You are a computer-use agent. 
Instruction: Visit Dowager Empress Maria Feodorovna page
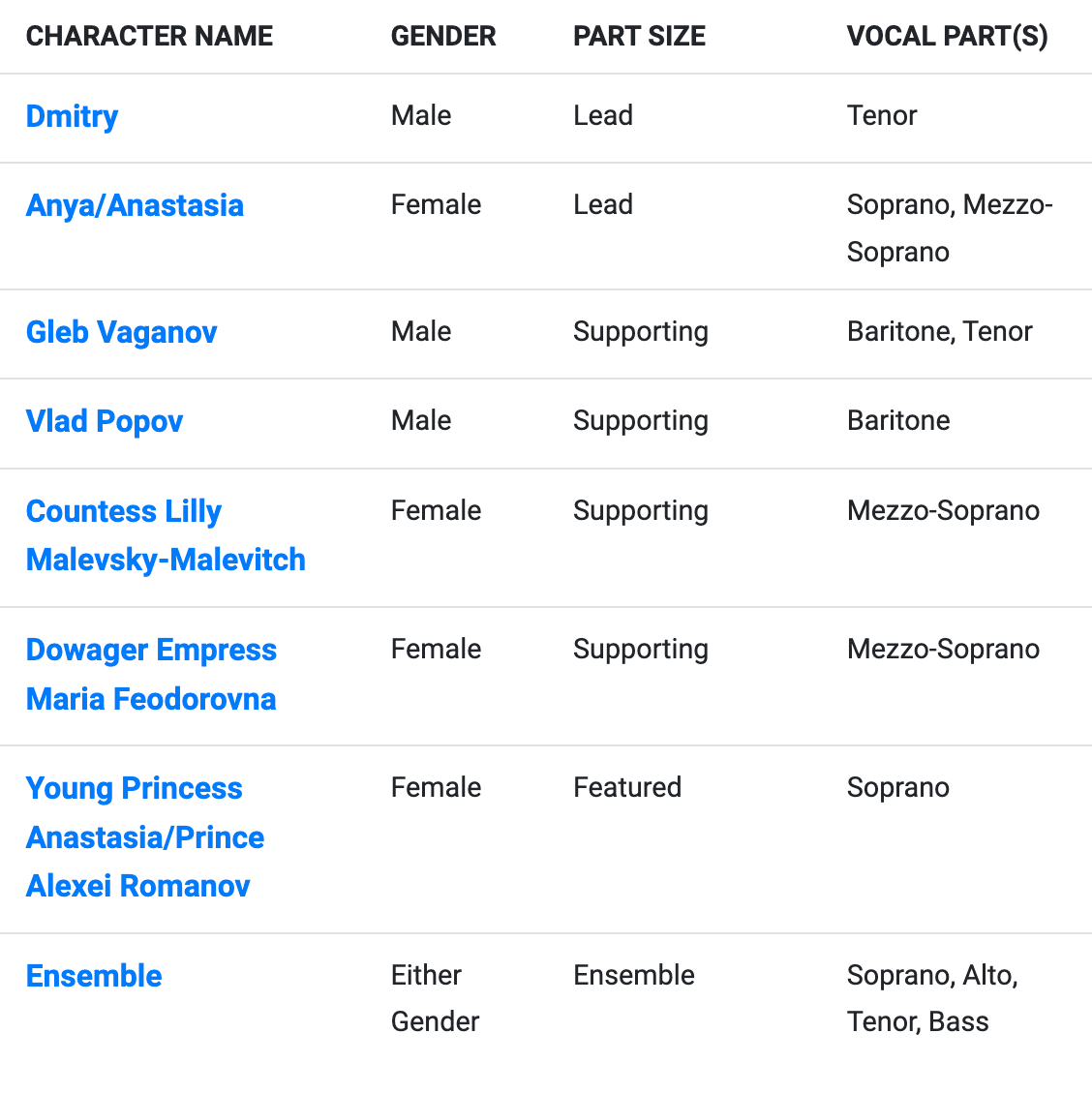click(x=151, y=675)
